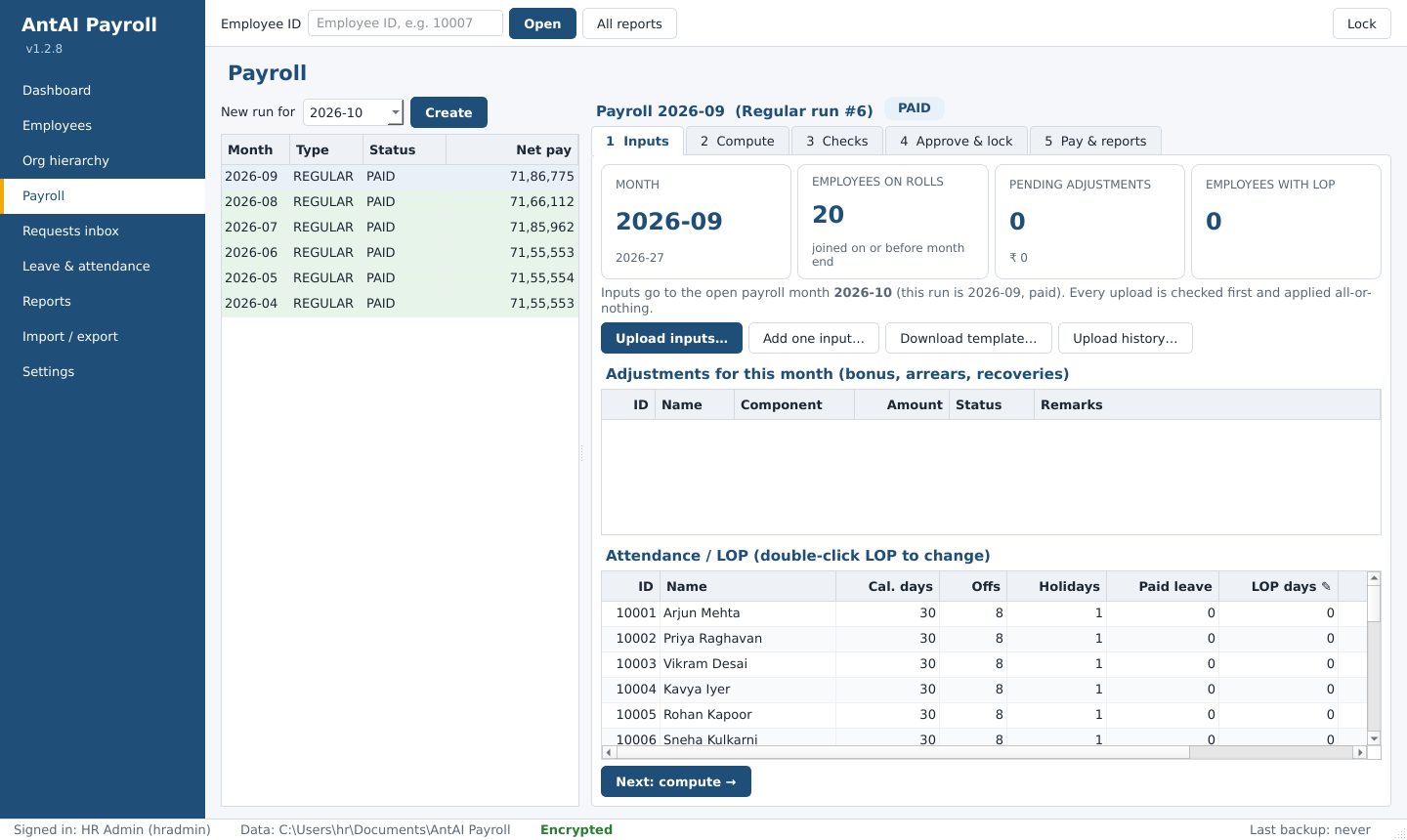Image resolution: width=1407 pixels, height=840 pixels.
Task: Open Requests inbox
Action: [103, 231]
